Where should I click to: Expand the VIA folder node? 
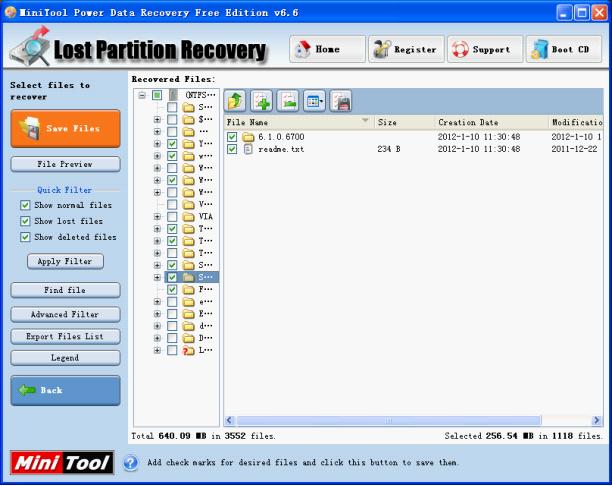[157, 217]
